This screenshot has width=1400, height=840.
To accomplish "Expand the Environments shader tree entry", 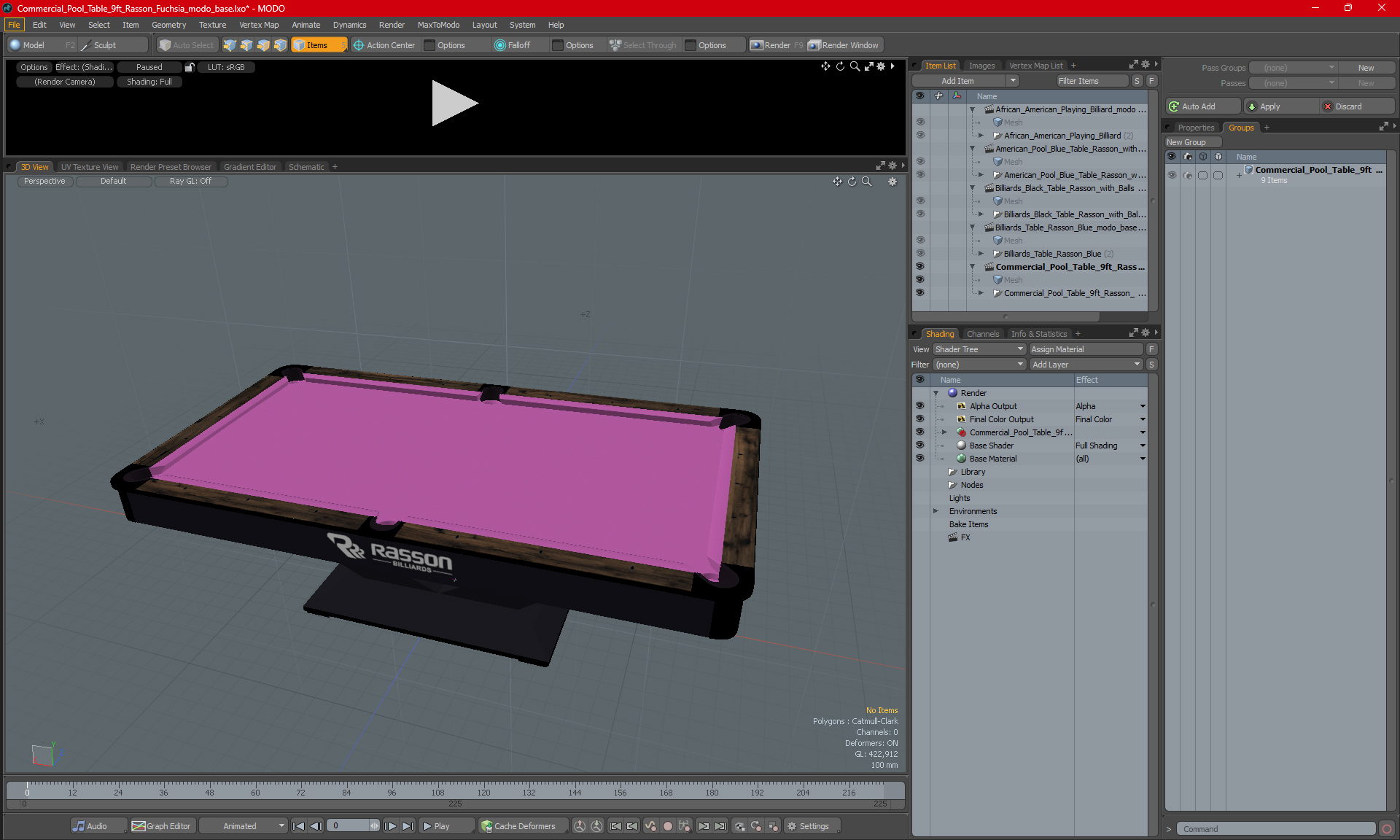I will point(936,511).
